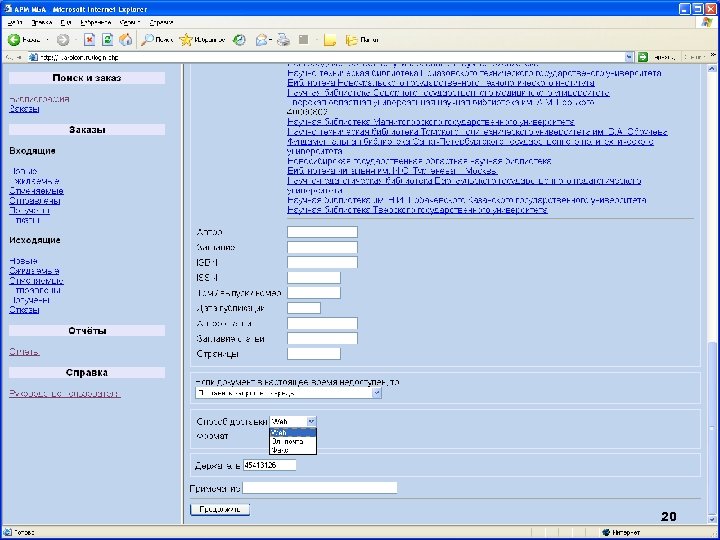This screenshot has height=540, width=720.
Task: Open the Сервис menu
Action: (x=130, y=22)
